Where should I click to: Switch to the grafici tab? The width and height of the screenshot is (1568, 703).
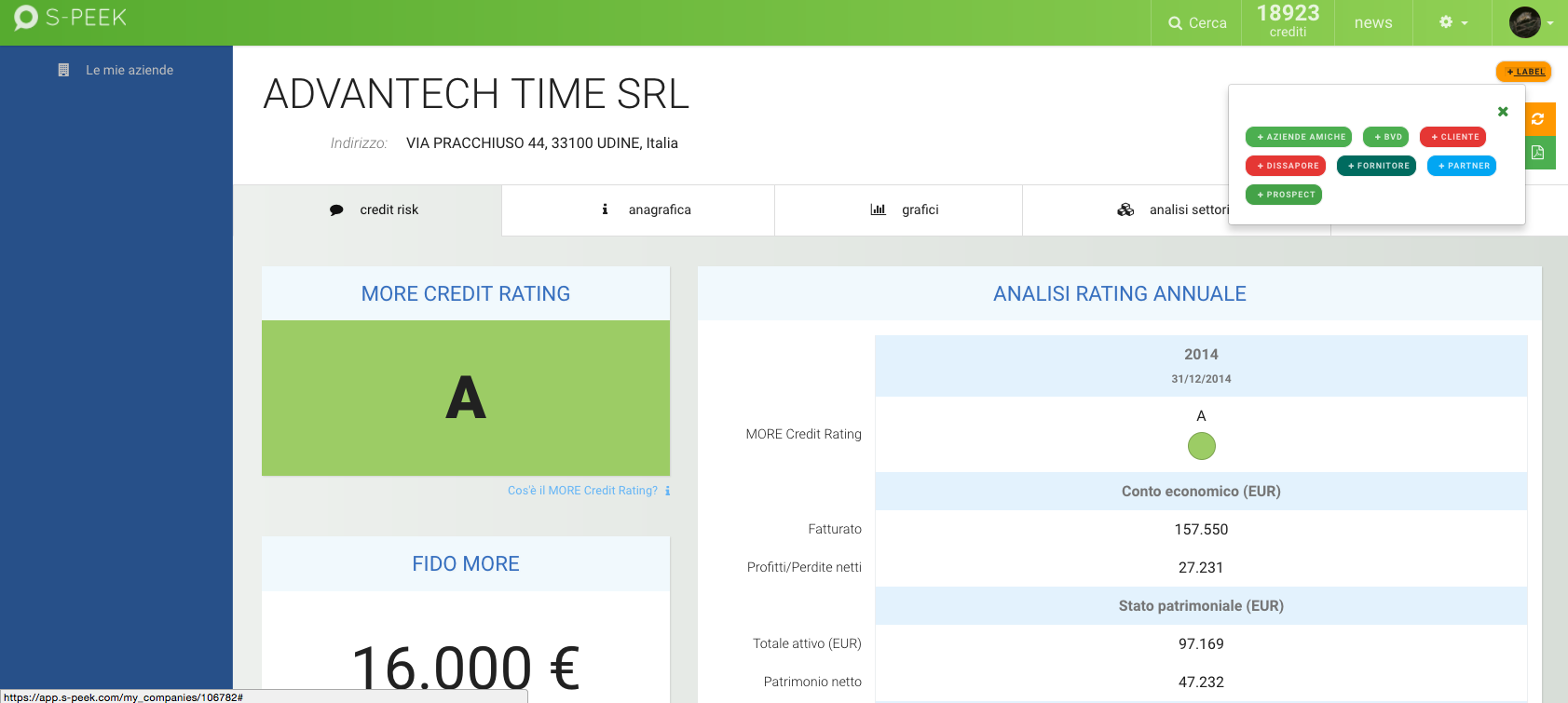[898, 210]
